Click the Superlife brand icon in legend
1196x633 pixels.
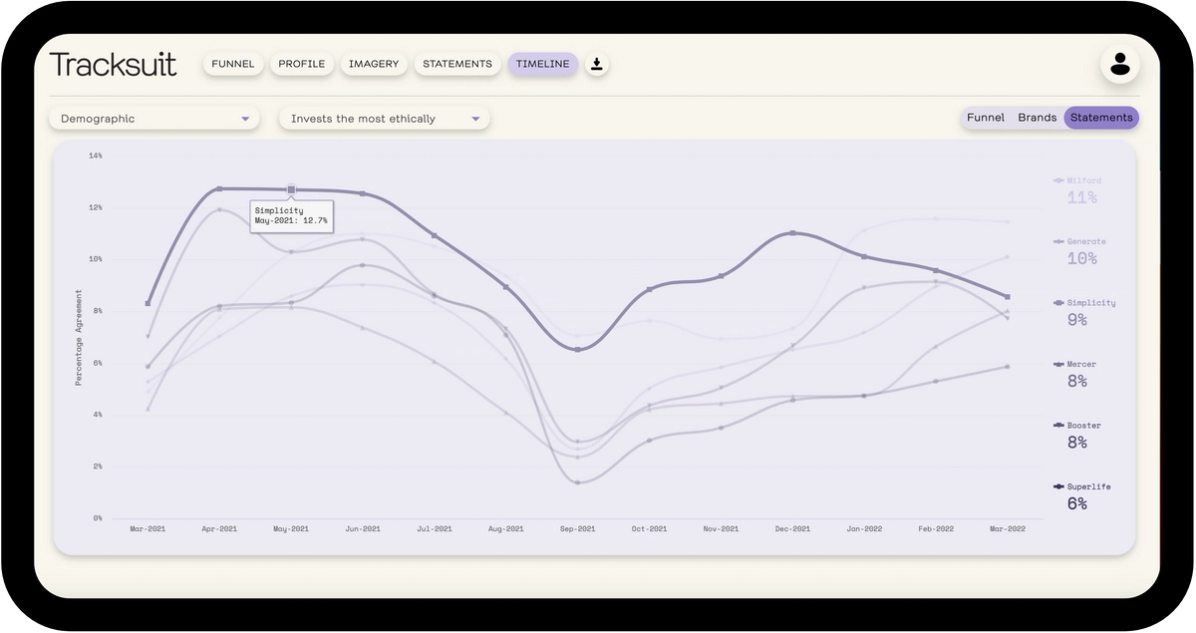(x=1058, y=486)
